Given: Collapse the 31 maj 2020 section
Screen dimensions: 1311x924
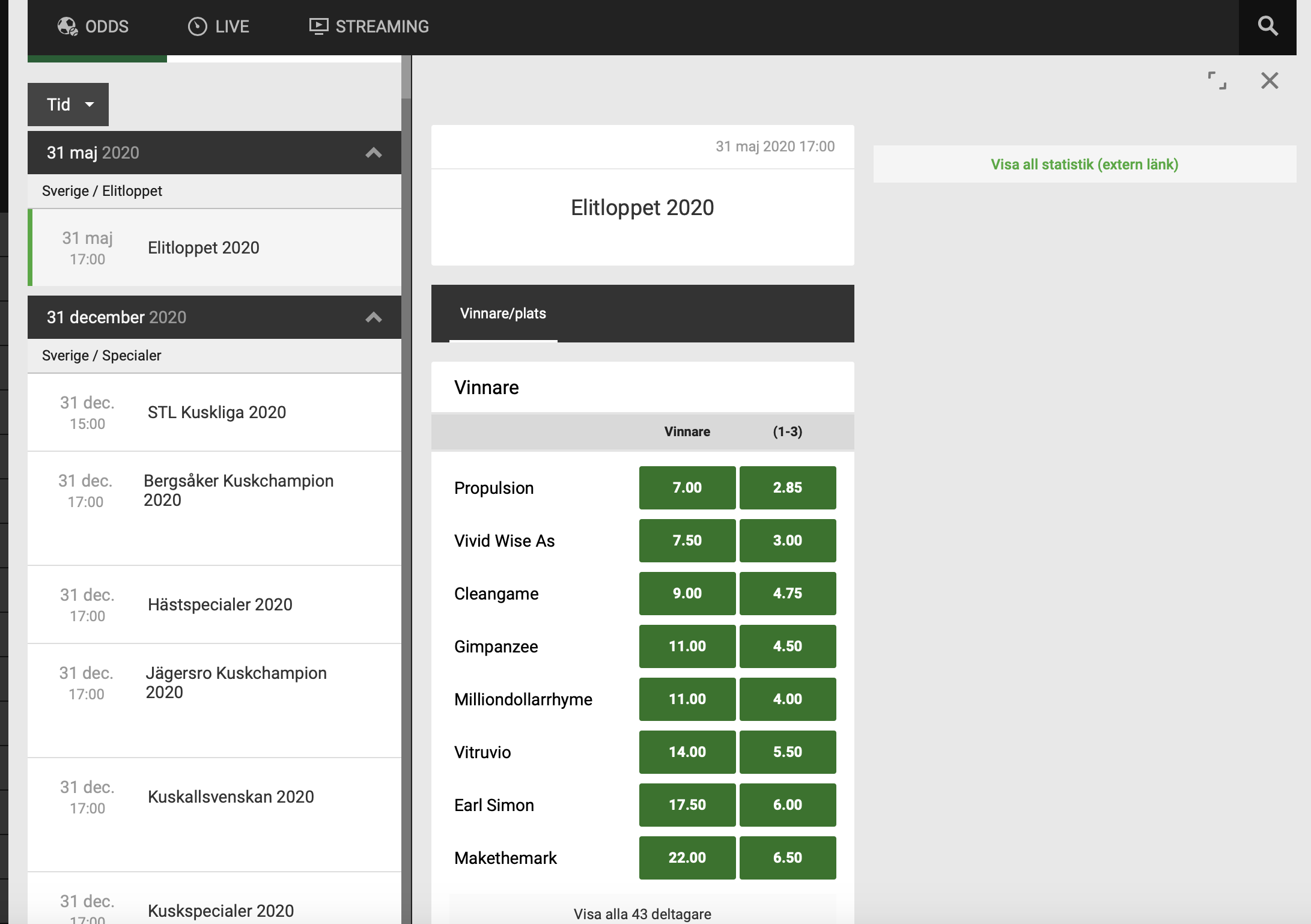Looking at the screenshot, I should 374,153.
